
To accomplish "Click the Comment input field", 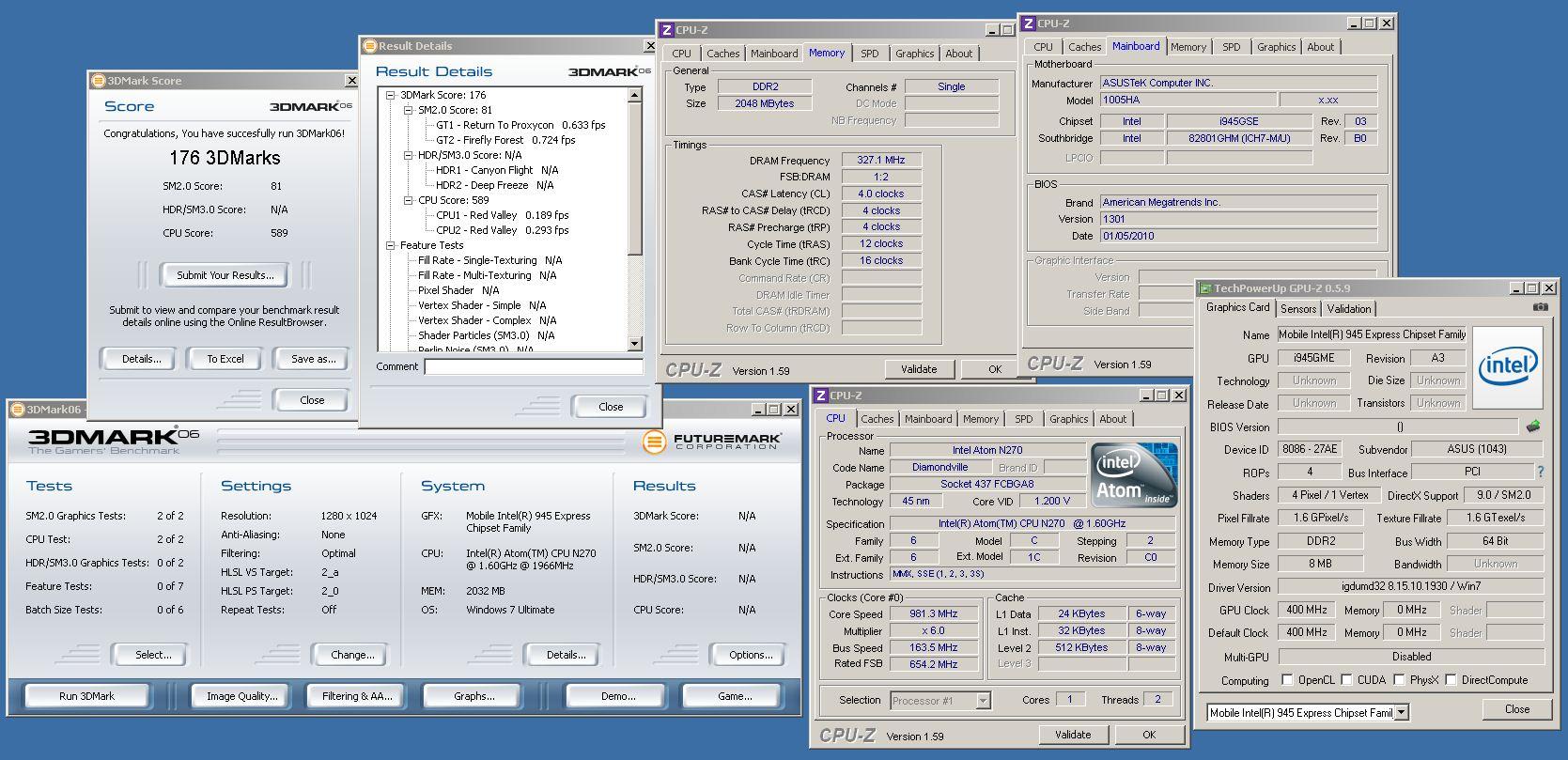I will [534, 367].
